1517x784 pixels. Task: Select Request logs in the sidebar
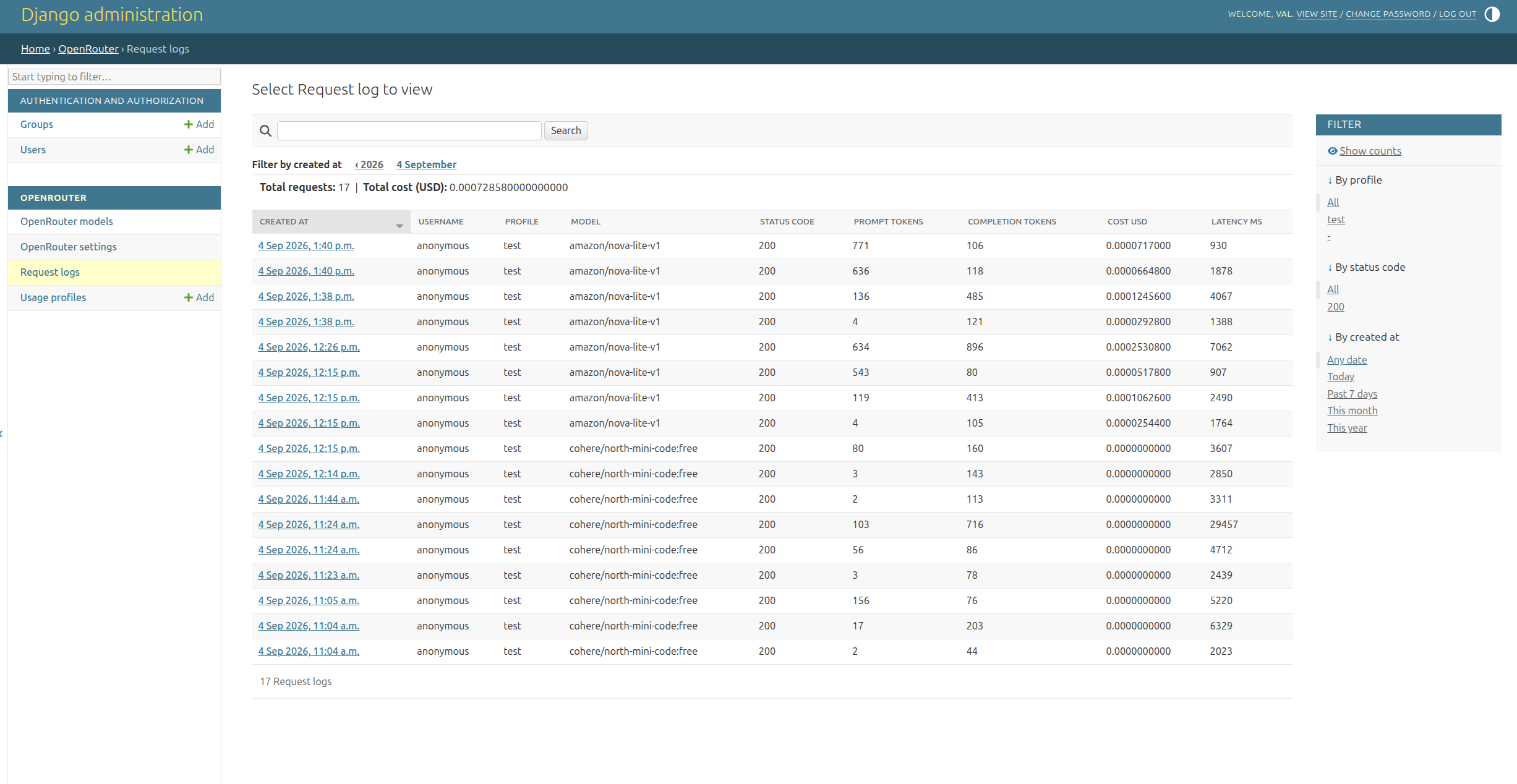coord(50,272)
